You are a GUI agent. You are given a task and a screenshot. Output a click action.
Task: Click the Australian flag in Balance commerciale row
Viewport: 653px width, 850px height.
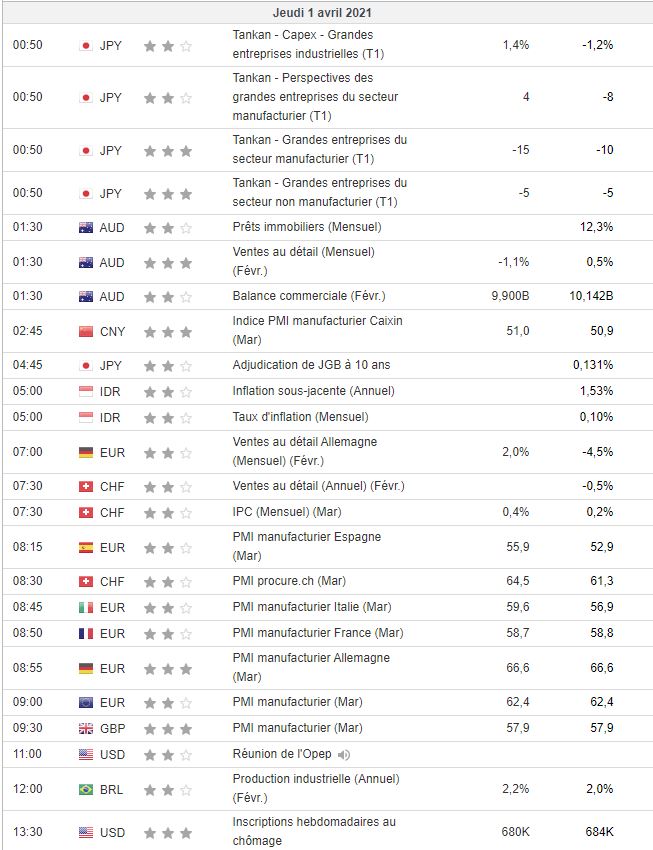point(86,297)
